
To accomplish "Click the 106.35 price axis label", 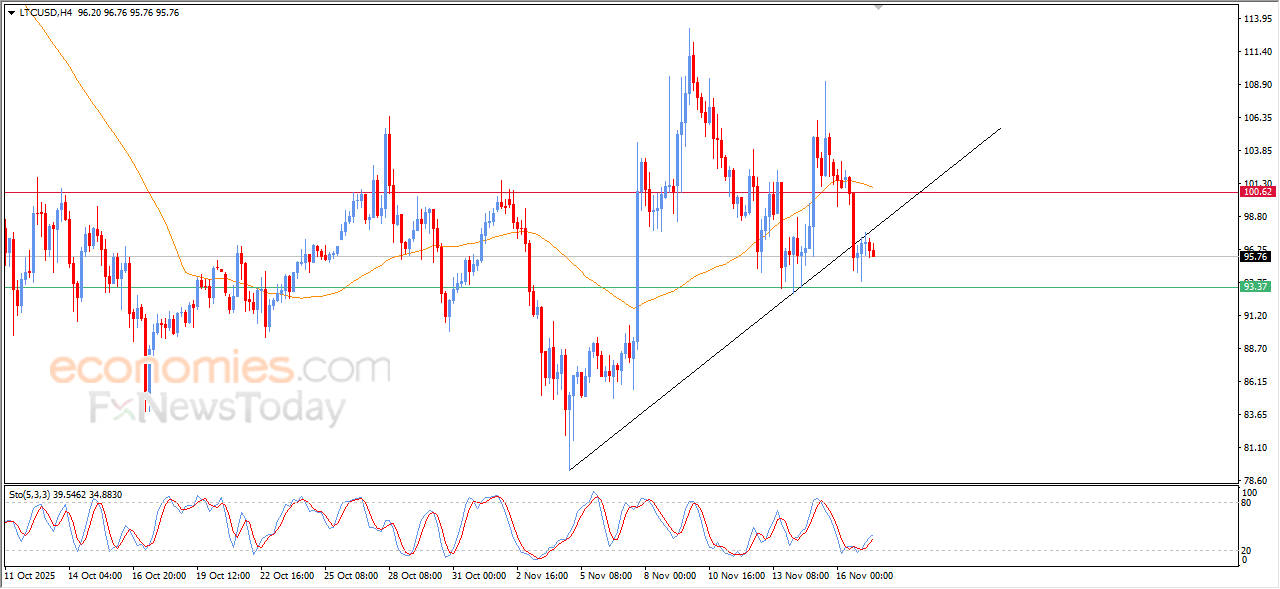I will [1258, 118].
